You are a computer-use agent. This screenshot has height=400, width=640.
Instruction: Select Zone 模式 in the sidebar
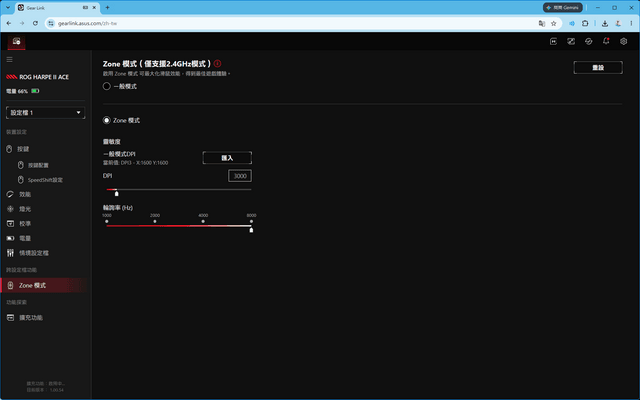click(x=44, y=285)
